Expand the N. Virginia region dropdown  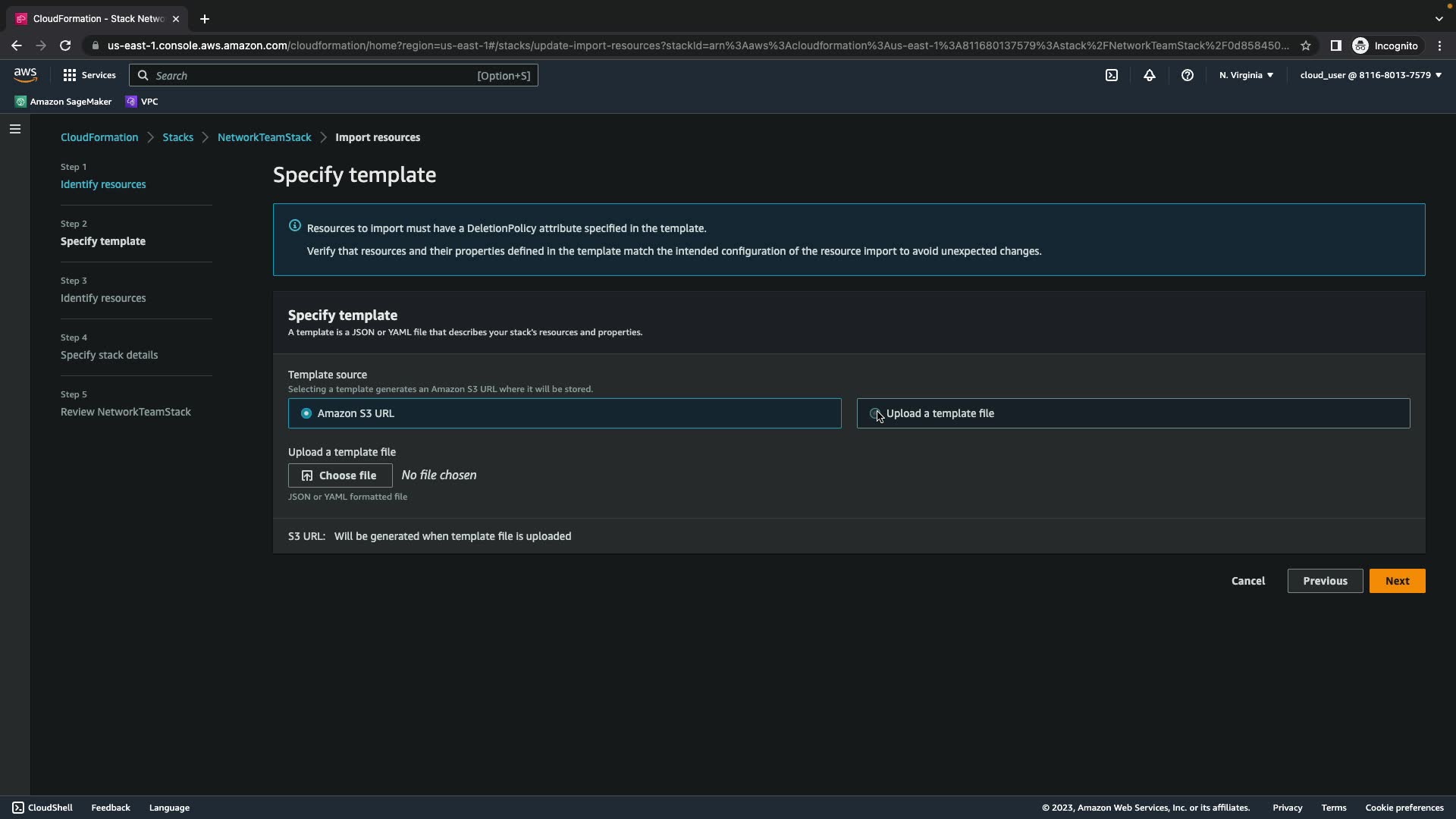point(1246,75)
